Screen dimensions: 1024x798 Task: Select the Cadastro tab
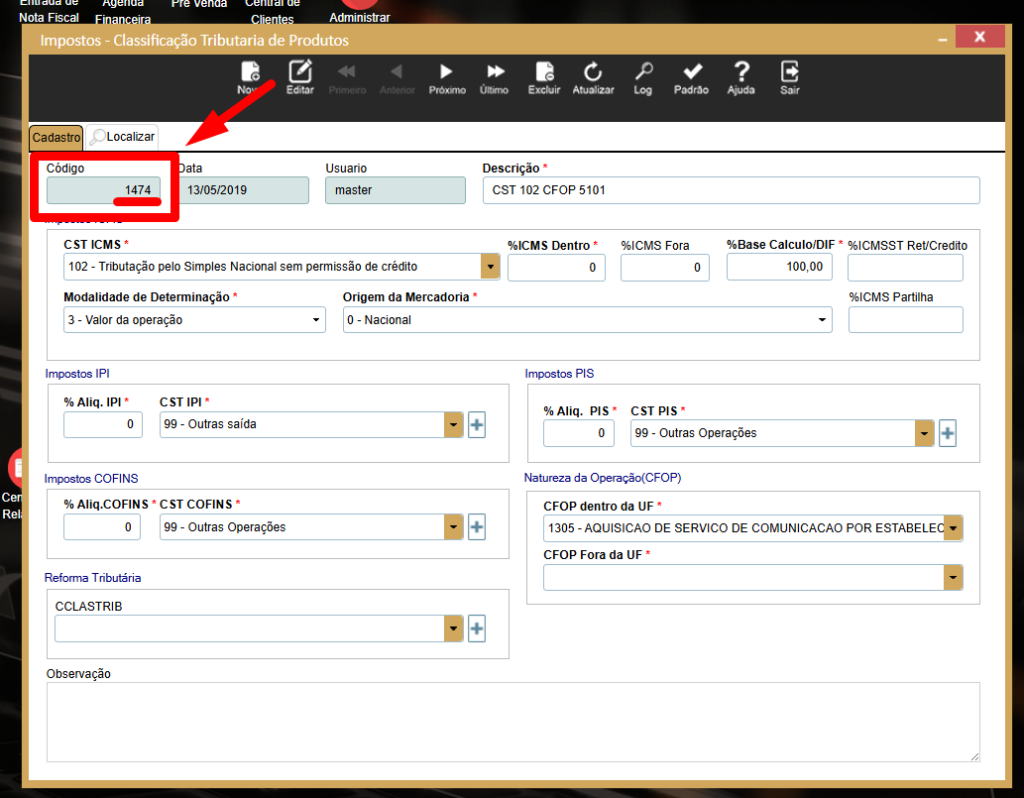coord(56,137)
